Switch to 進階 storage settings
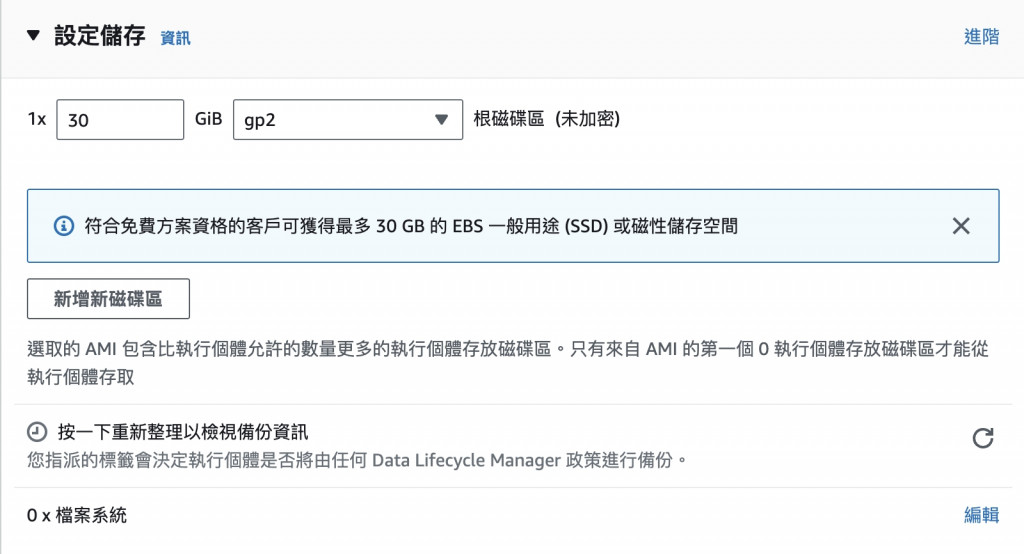Screen dimensions: 1024x554 coord(981,37)
